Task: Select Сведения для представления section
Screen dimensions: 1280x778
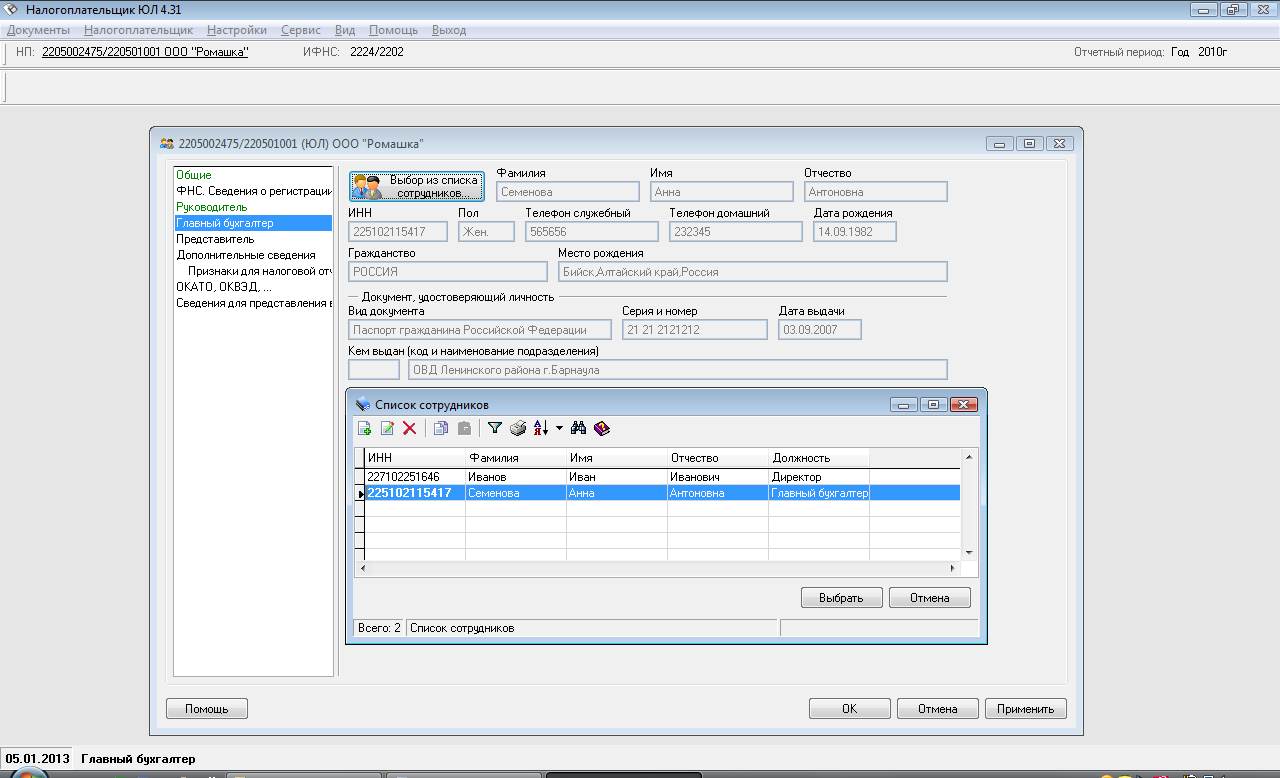Action: (x=253, y=303)
